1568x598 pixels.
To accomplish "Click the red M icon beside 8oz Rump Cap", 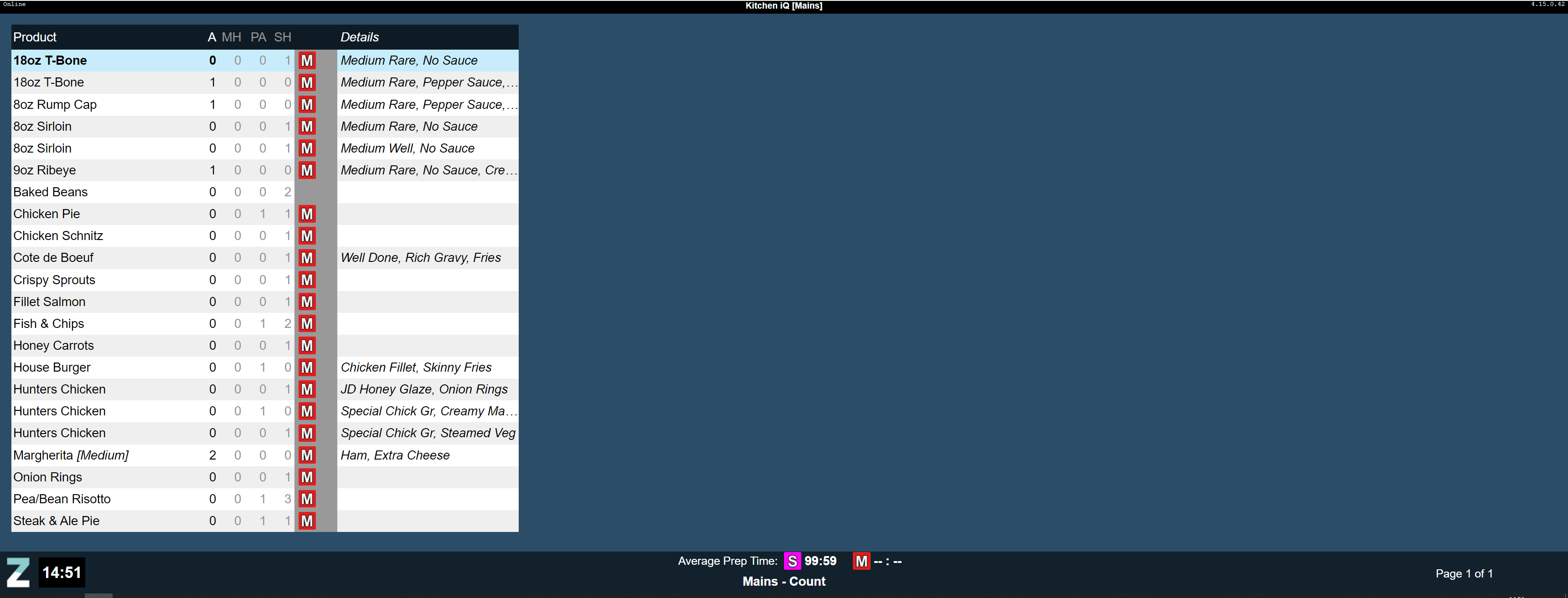I will coord(307,105).
